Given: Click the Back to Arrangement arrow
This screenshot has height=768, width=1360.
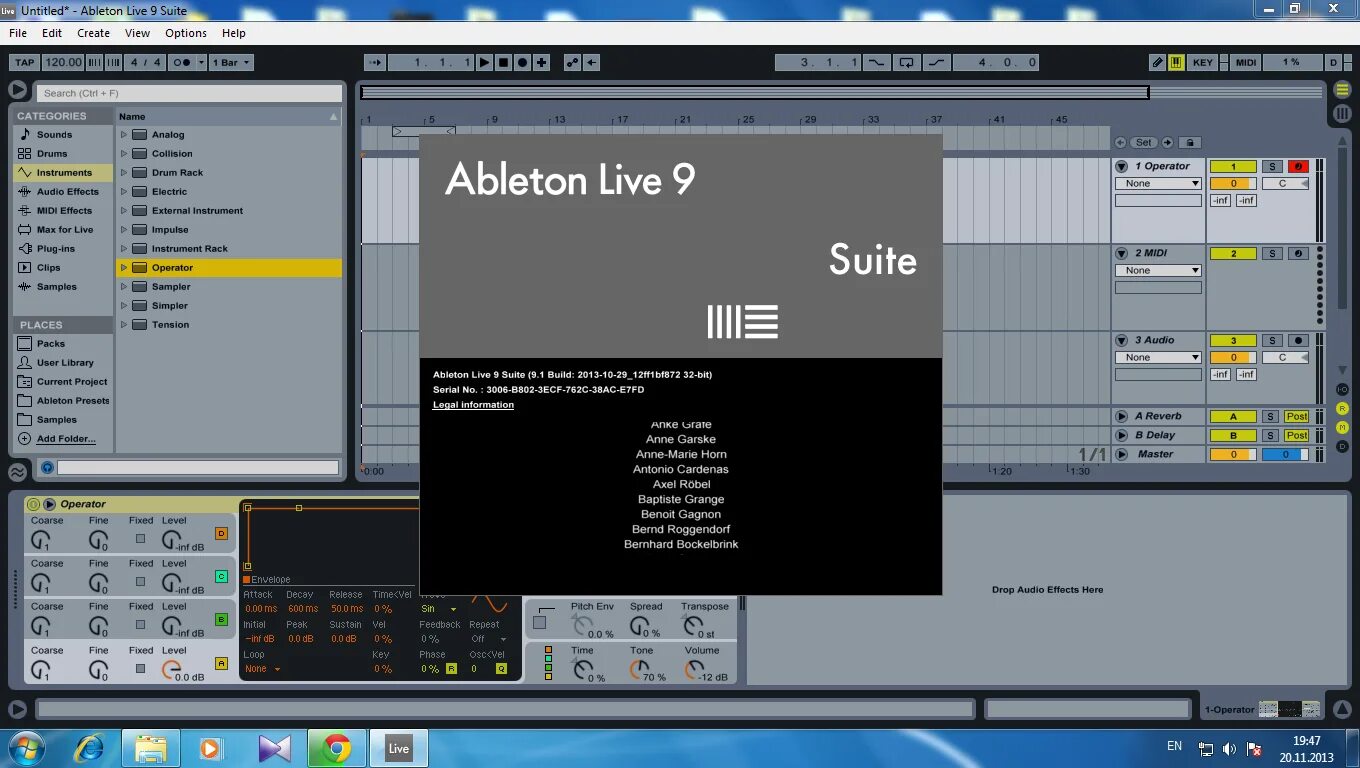Looking at the screenshot, I should point(591,62).
